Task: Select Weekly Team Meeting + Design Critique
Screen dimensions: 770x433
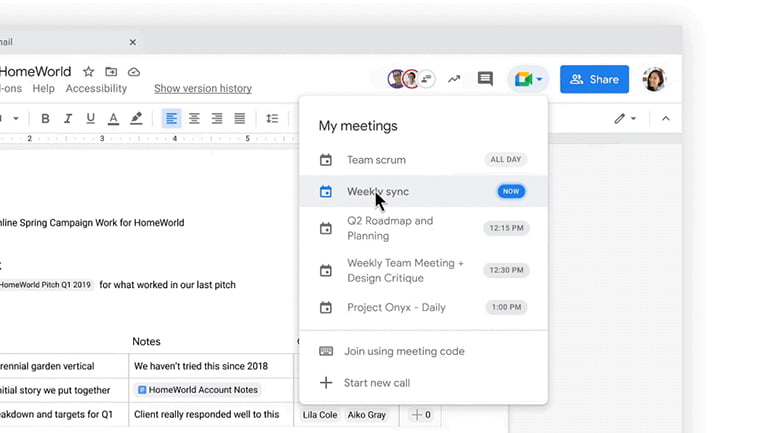Action: coord(423,271)
